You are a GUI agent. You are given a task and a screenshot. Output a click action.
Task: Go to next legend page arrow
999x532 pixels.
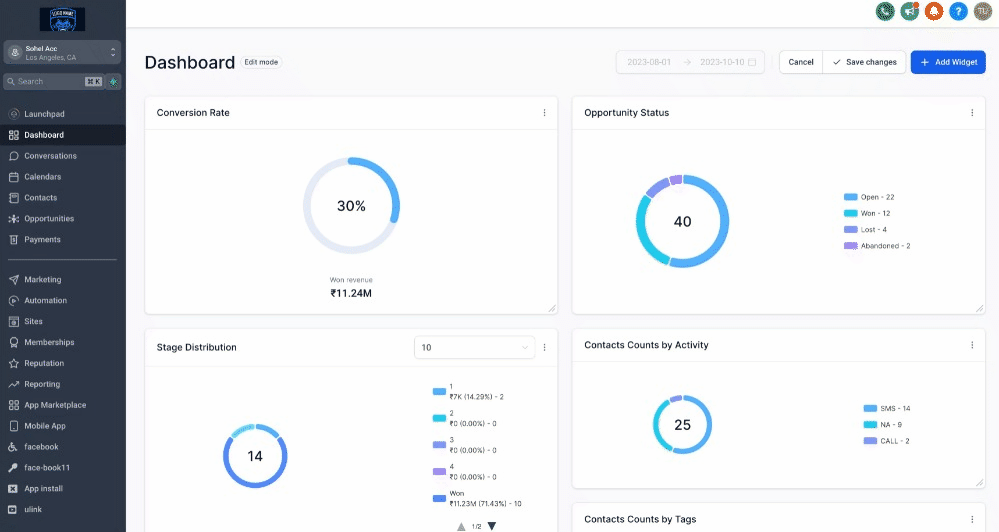click(x=492, y=526)
